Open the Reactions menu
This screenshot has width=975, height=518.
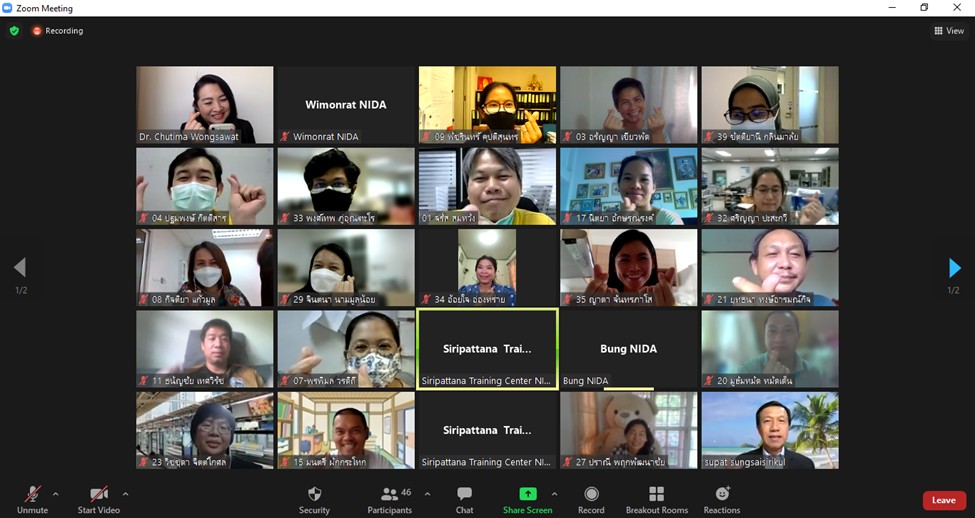721,494
